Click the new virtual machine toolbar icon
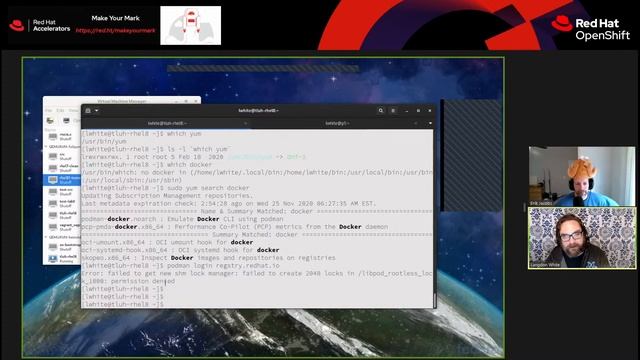The image size is (640, 360). click(x=51, y=121)
